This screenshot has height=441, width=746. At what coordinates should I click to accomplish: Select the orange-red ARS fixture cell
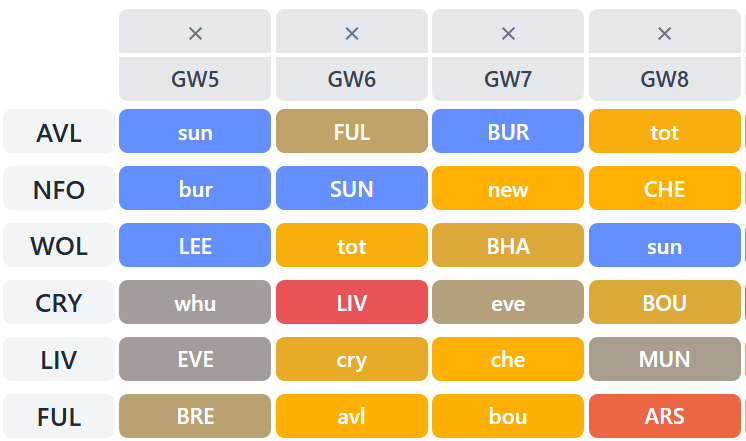click(664, 416)
